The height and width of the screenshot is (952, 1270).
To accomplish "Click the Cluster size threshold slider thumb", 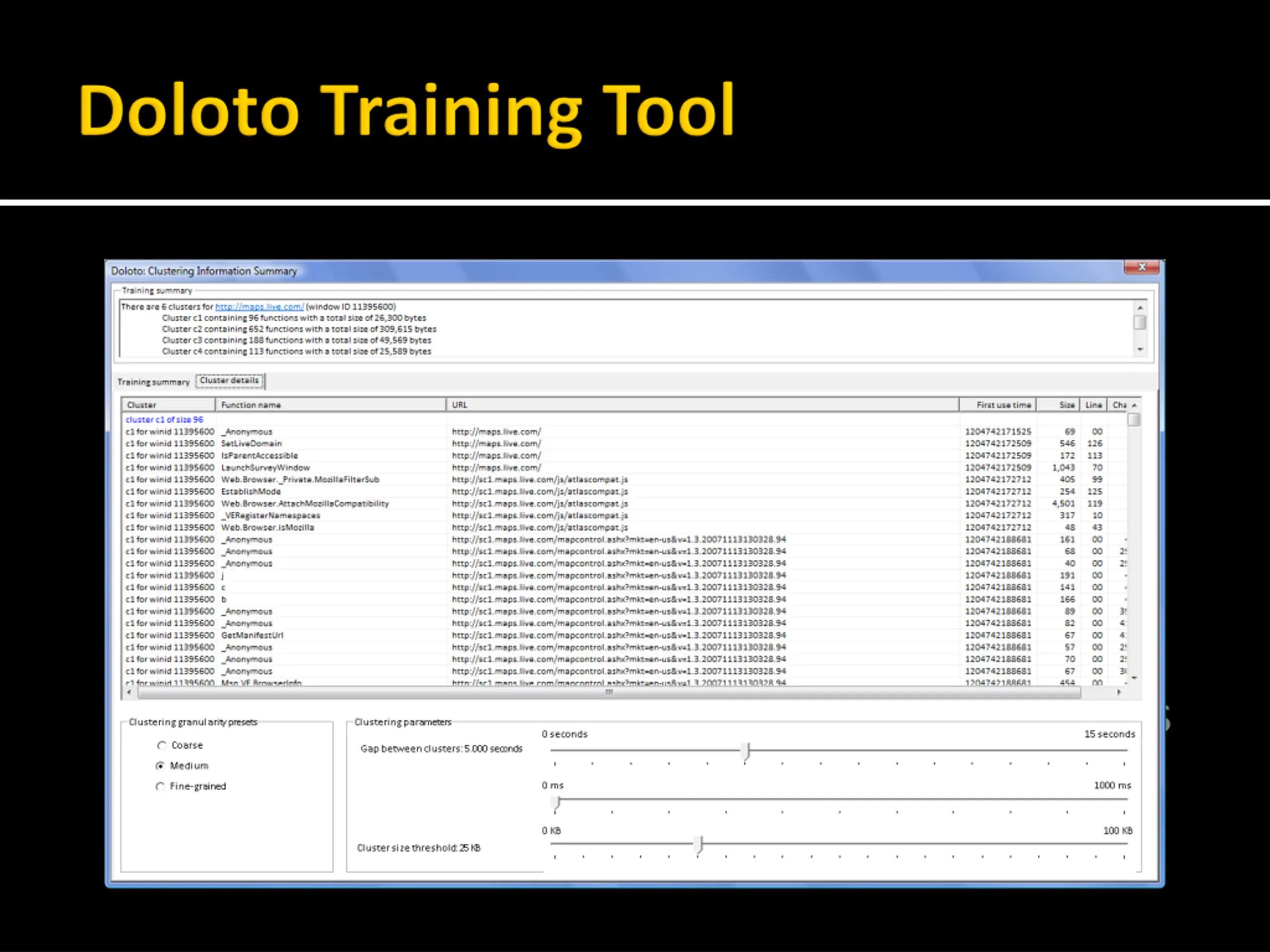I will (x=698, y=845).
